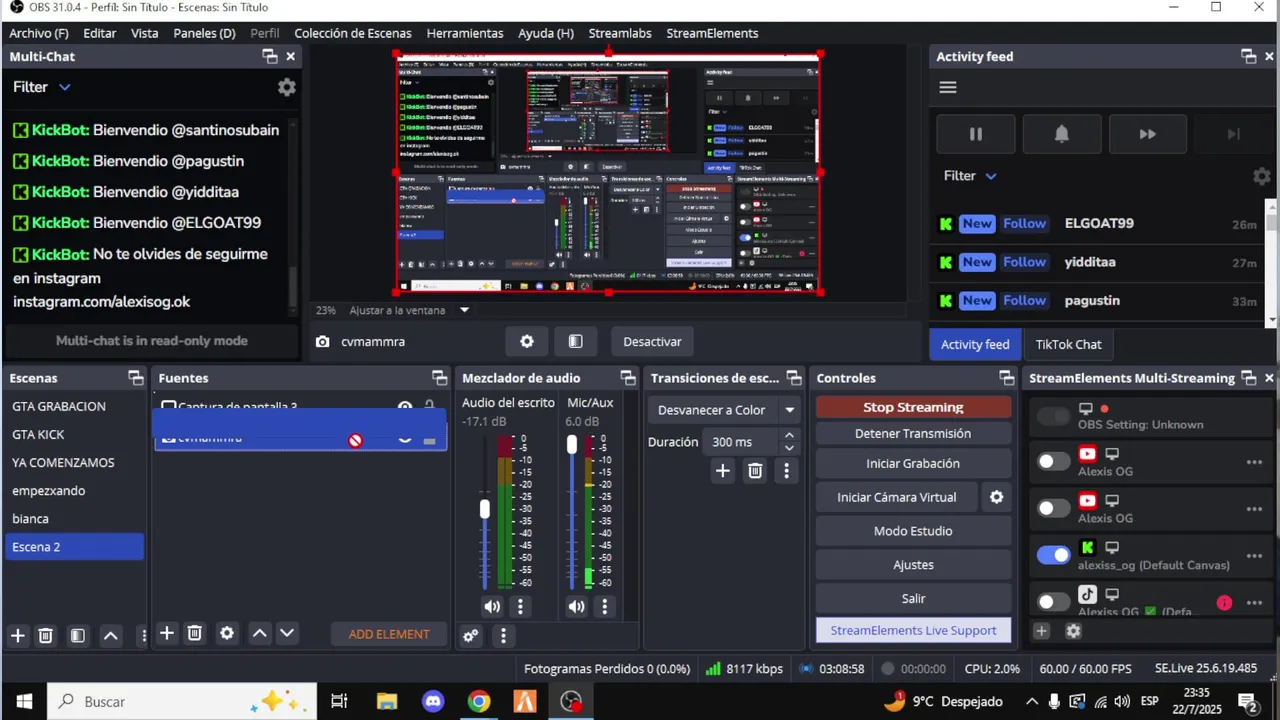This screenshot has width=1280, height=720.
Task: Mute the Mic/Aux speaker
Action: (576, 606)
